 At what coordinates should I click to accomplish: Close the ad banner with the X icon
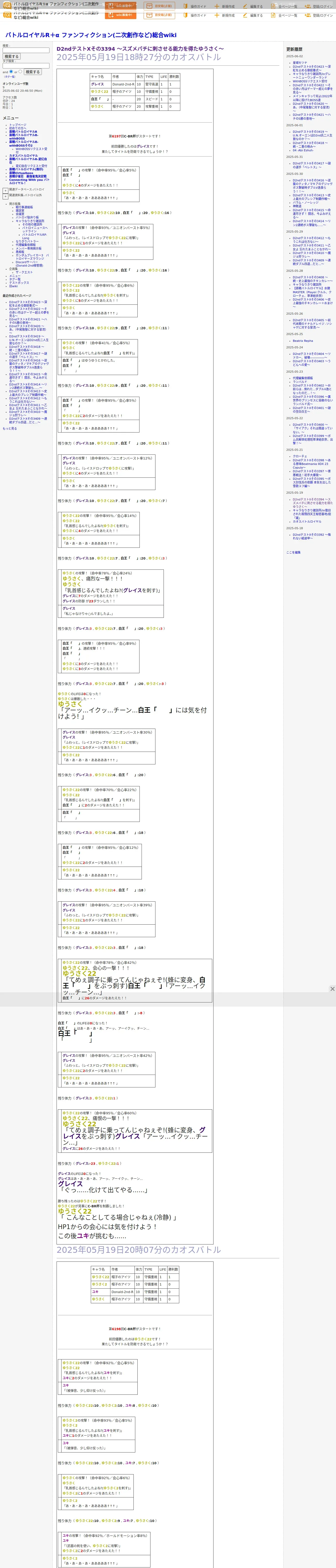point(332,989)
